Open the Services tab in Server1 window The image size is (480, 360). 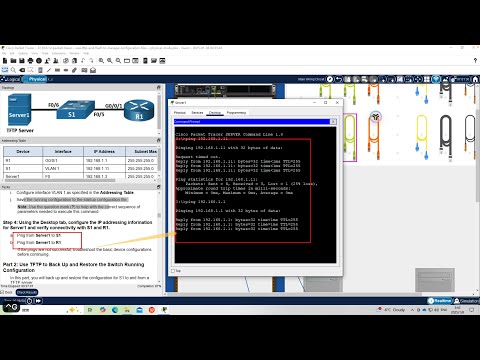pos(197,113)
